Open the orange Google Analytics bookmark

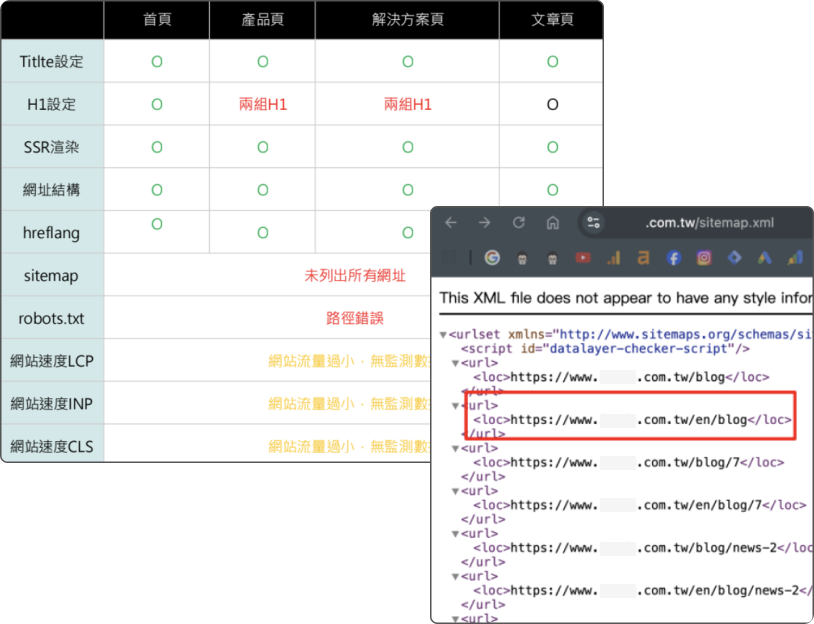tap(614, 257)
